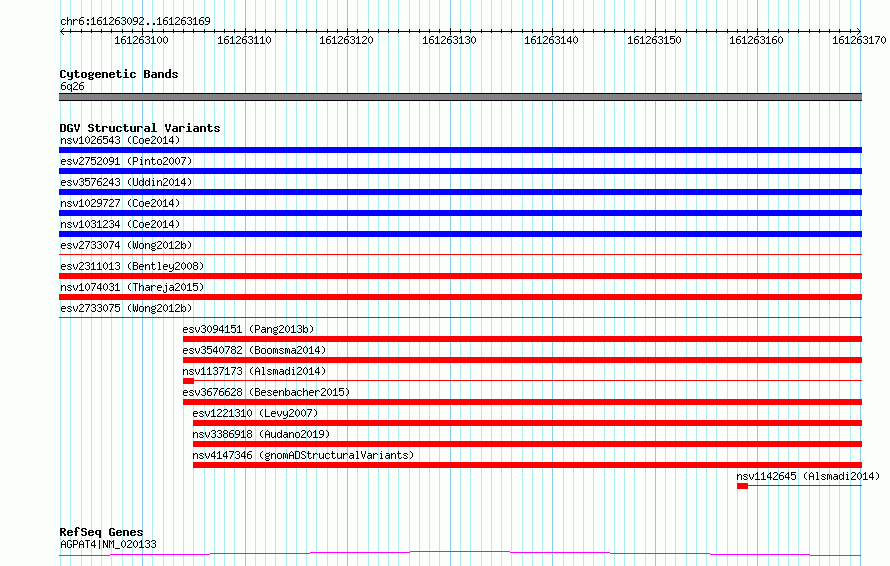Click the blue bar under nsv1031234

[460, 234]
